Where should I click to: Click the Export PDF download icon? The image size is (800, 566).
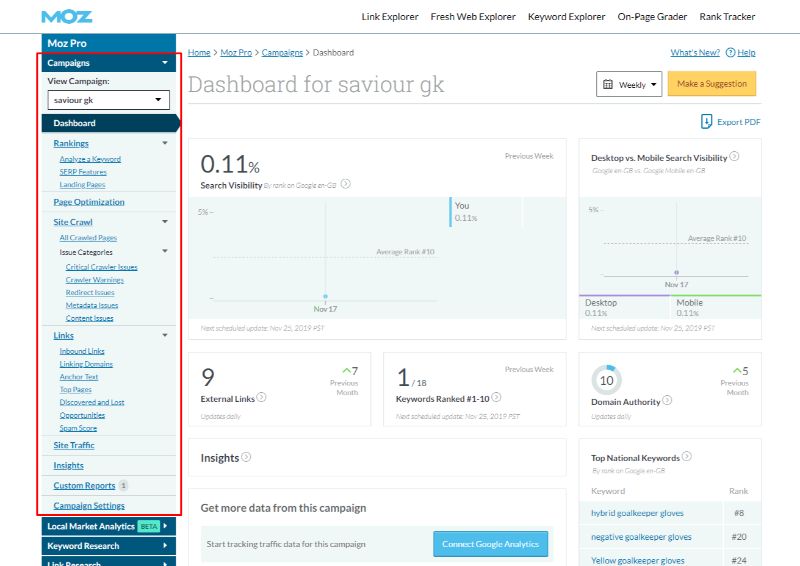706,121
